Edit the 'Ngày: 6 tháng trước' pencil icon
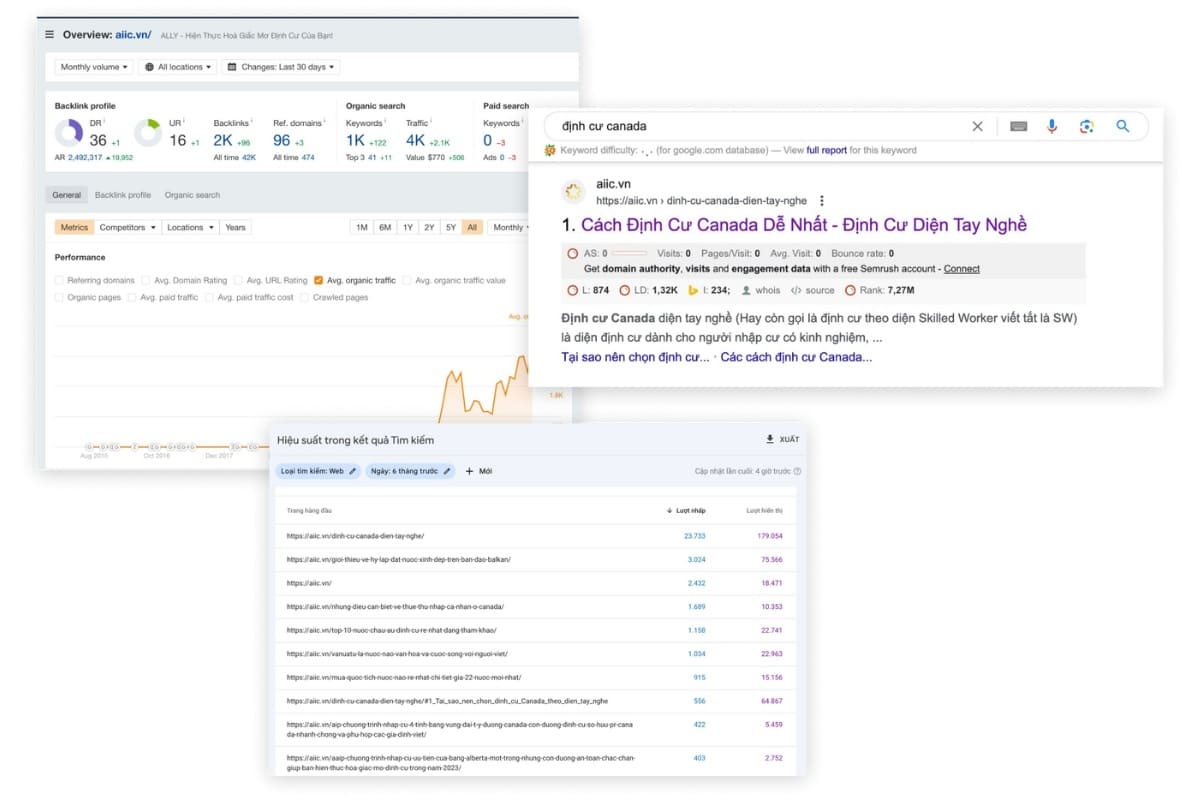This screenshot has height=800, width=1200. pos(447,471)
